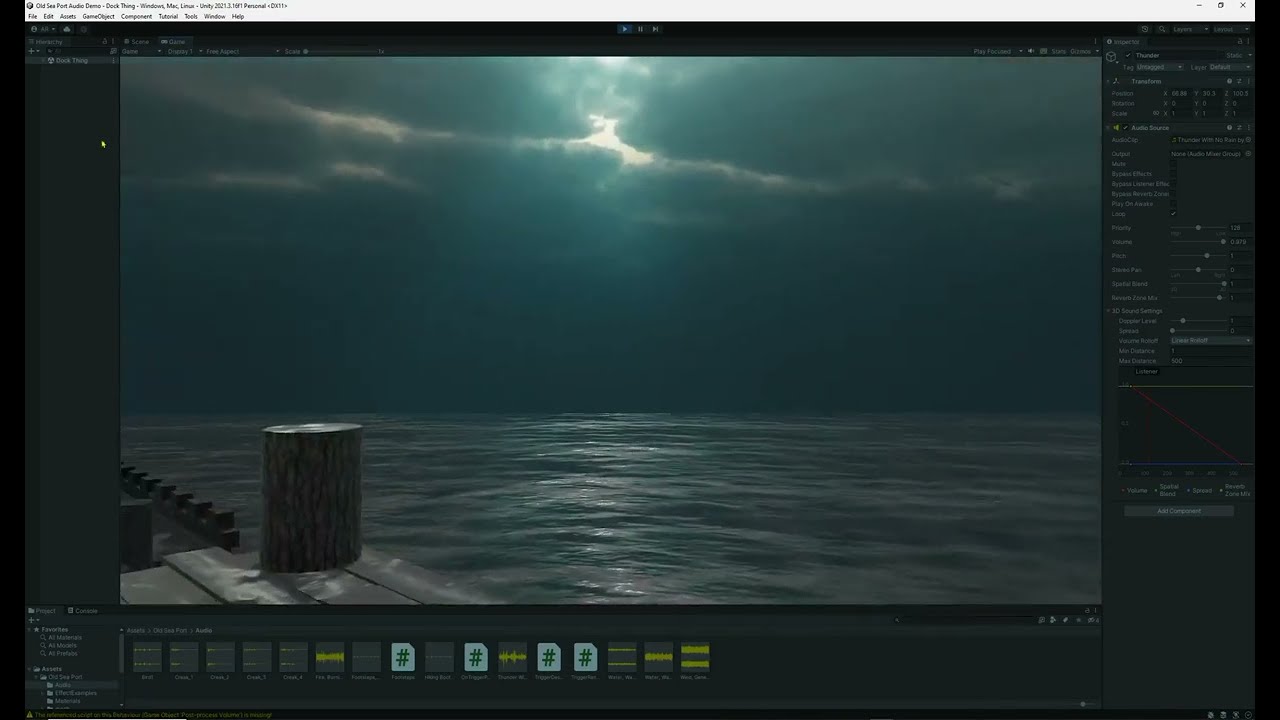Open the Window menu
1280x720 pixels.
tap(214, 16)
